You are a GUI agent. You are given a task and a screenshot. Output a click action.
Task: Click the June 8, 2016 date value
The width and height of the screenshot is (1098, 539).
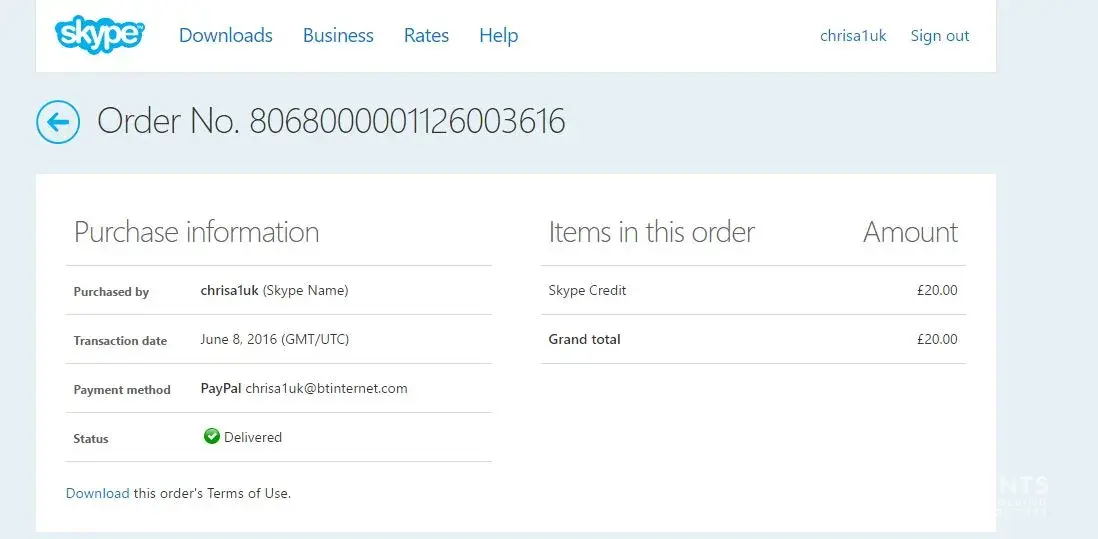pyautogui.click(x=274, y=340)
